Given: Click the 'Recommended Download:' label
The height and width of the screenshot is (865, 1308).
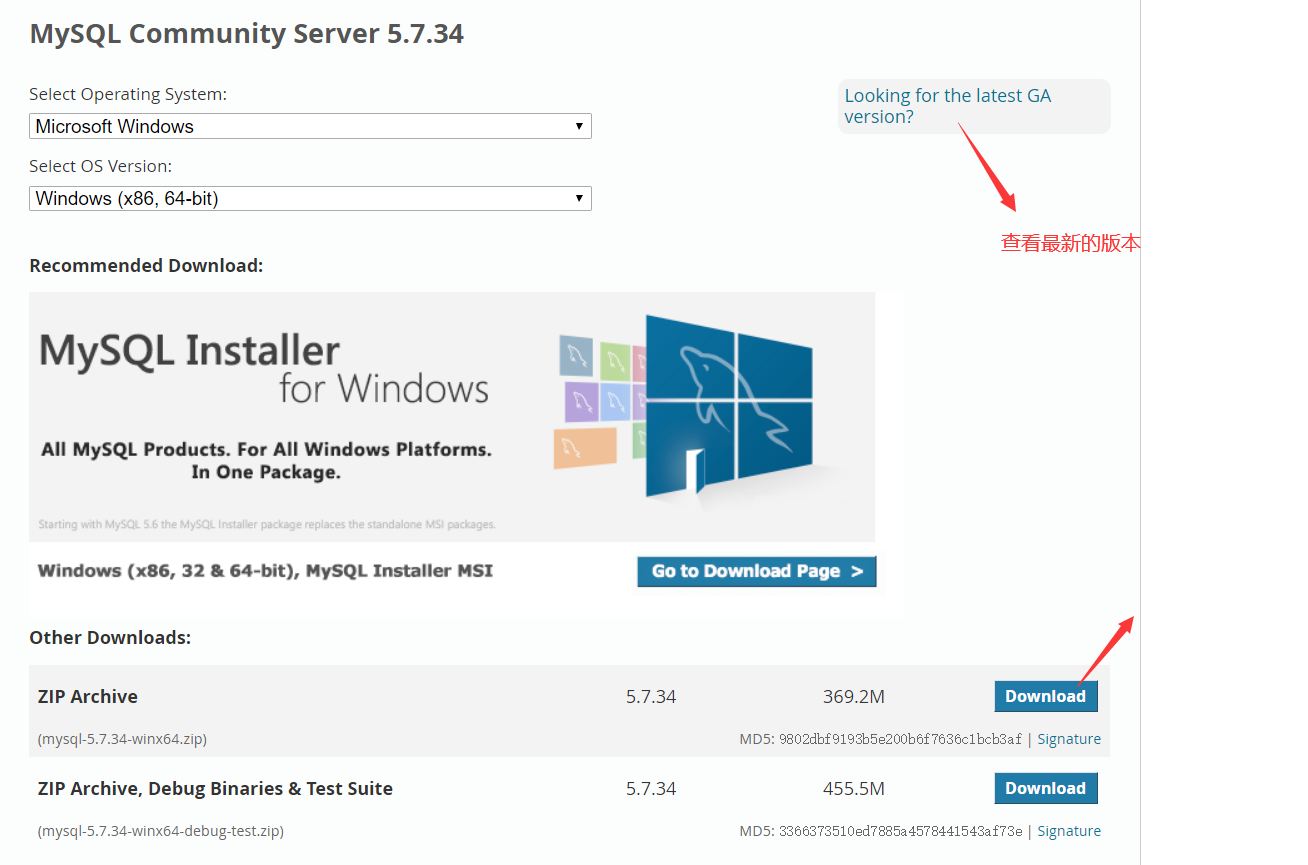Looking at the screenshot, I should tap(146, 266).
